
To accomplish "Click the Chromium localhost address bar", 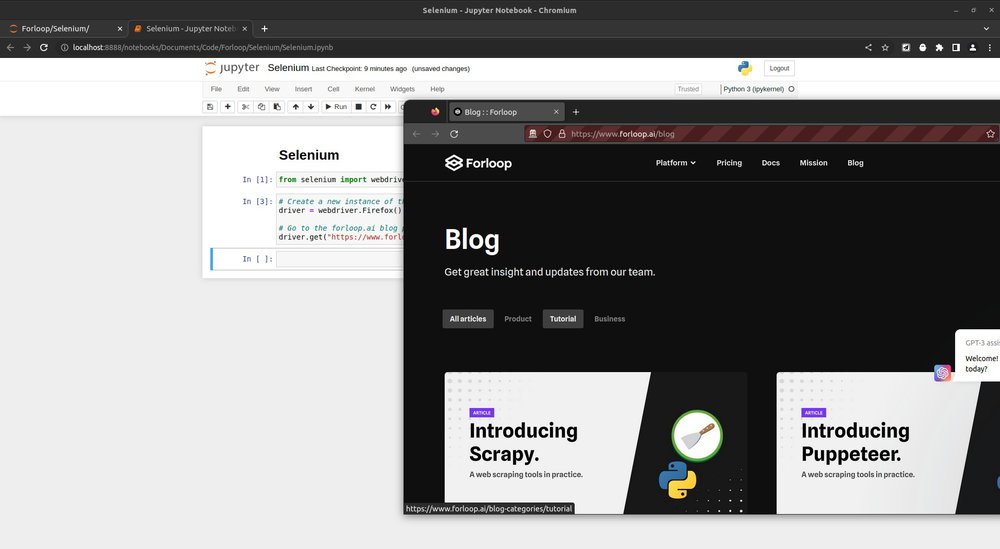I will [x=459, y=47].
